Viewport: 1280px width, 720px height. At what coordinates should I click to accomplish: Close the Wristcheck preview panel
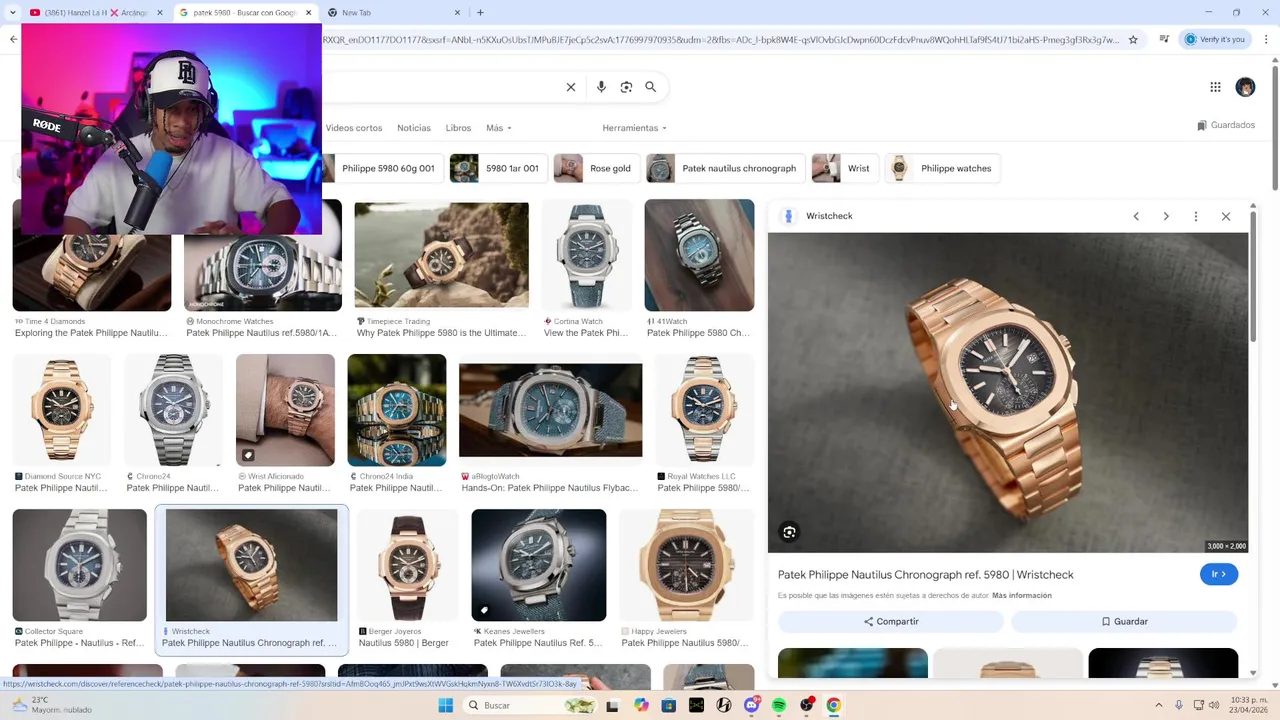[1226, 216]
